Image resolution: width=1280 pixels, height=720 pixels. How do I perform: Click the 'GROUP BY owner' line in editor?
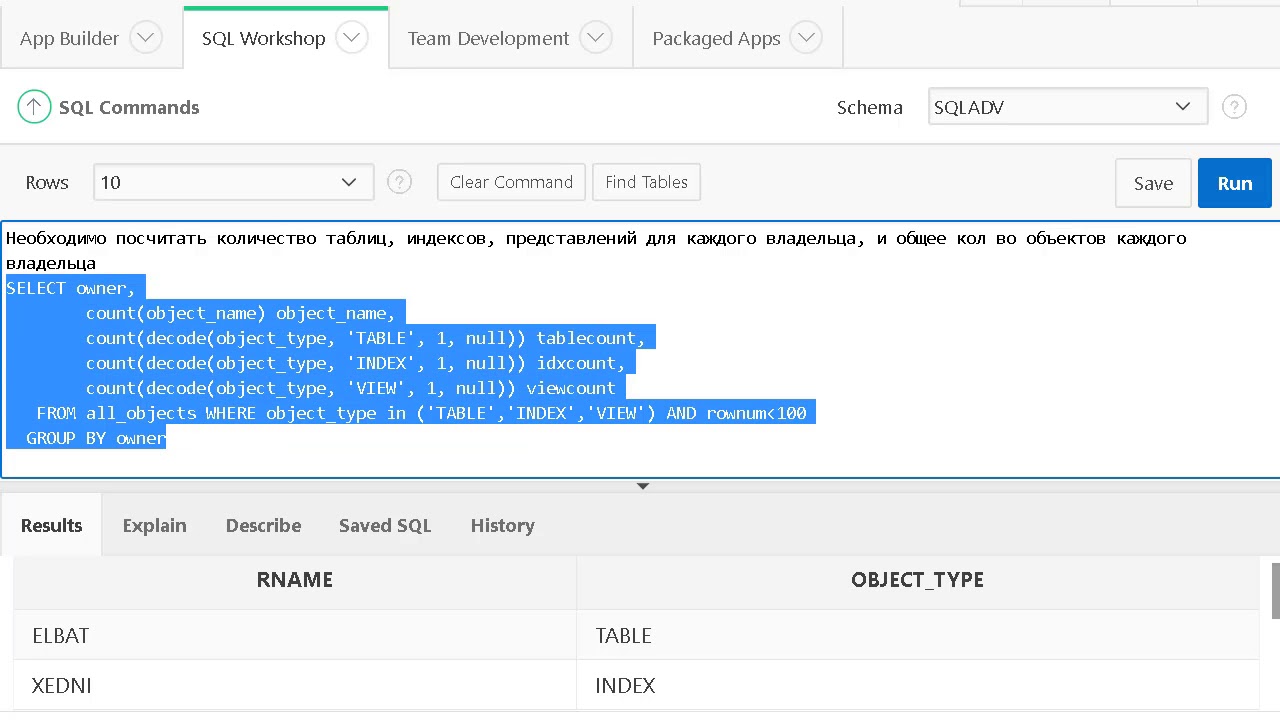96,438
